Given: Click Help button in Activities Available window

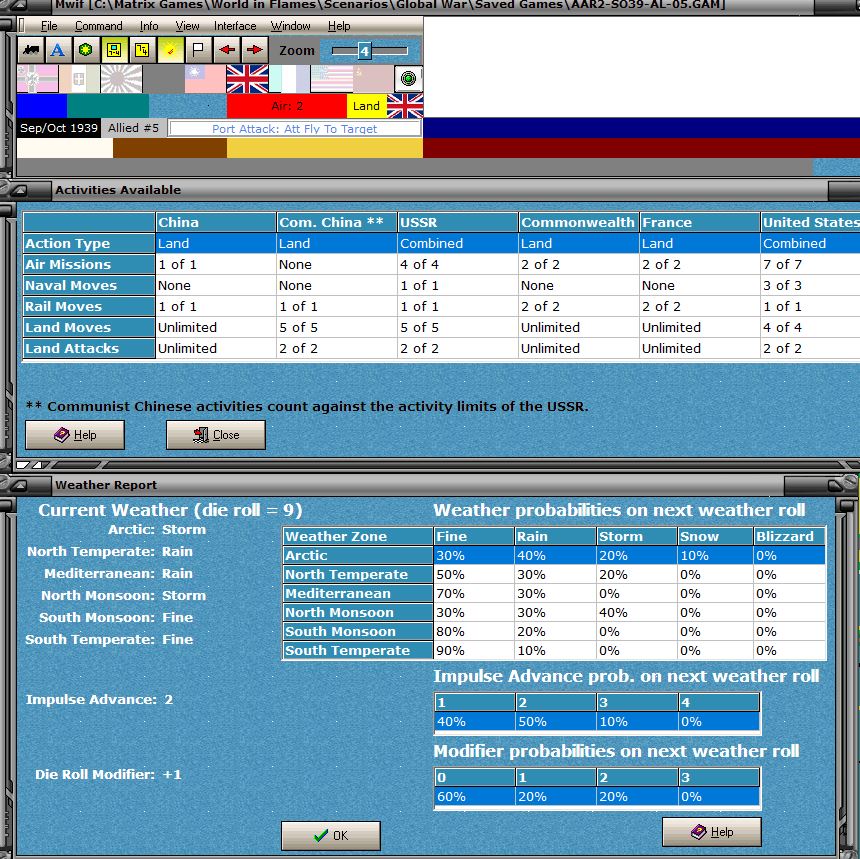Looking at the screenshot, I should pyautogui.click(x=75, y=435).
